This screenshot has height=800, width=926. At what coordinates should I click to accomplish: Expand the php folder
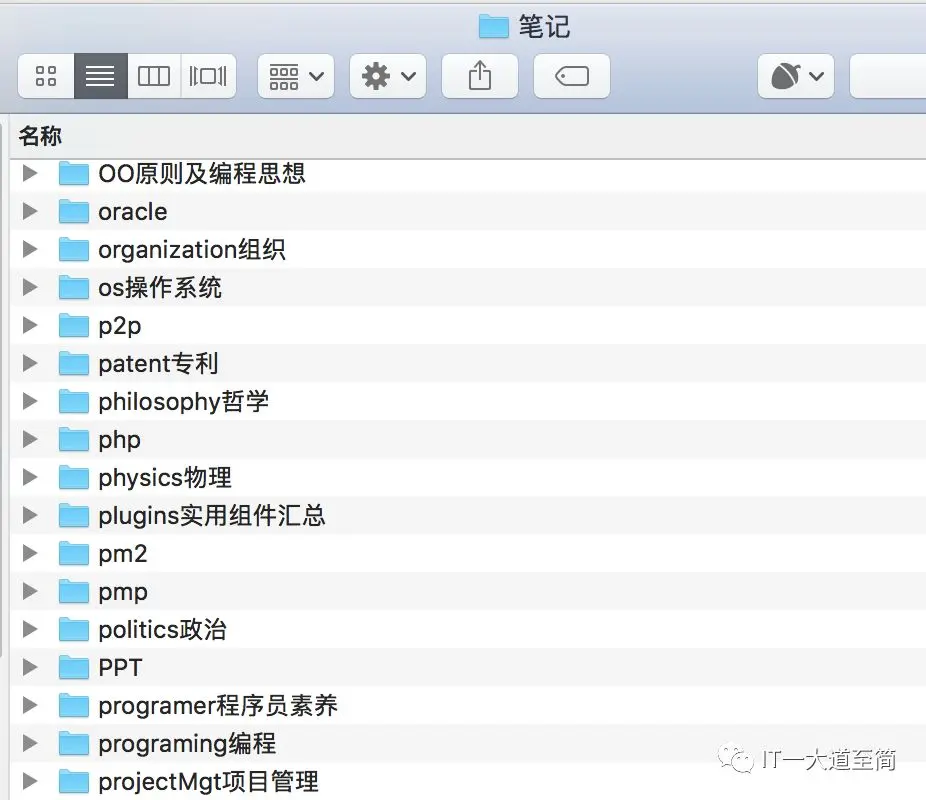pyautogui.click(x=30, y=439)
